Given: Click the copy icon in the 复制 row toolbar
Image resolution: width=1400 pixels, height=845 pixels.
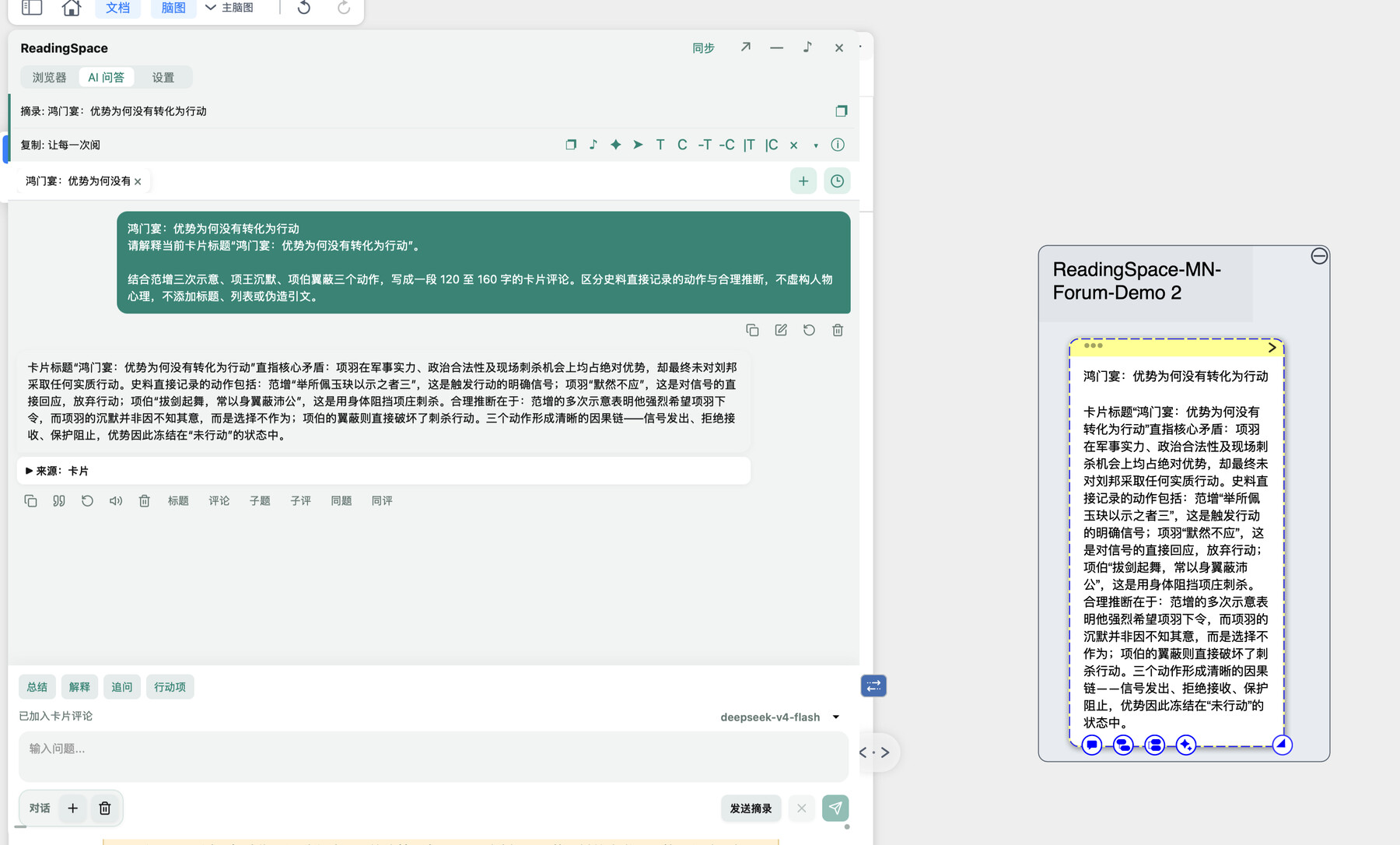Looking at the screenshot, I should 571,145.
